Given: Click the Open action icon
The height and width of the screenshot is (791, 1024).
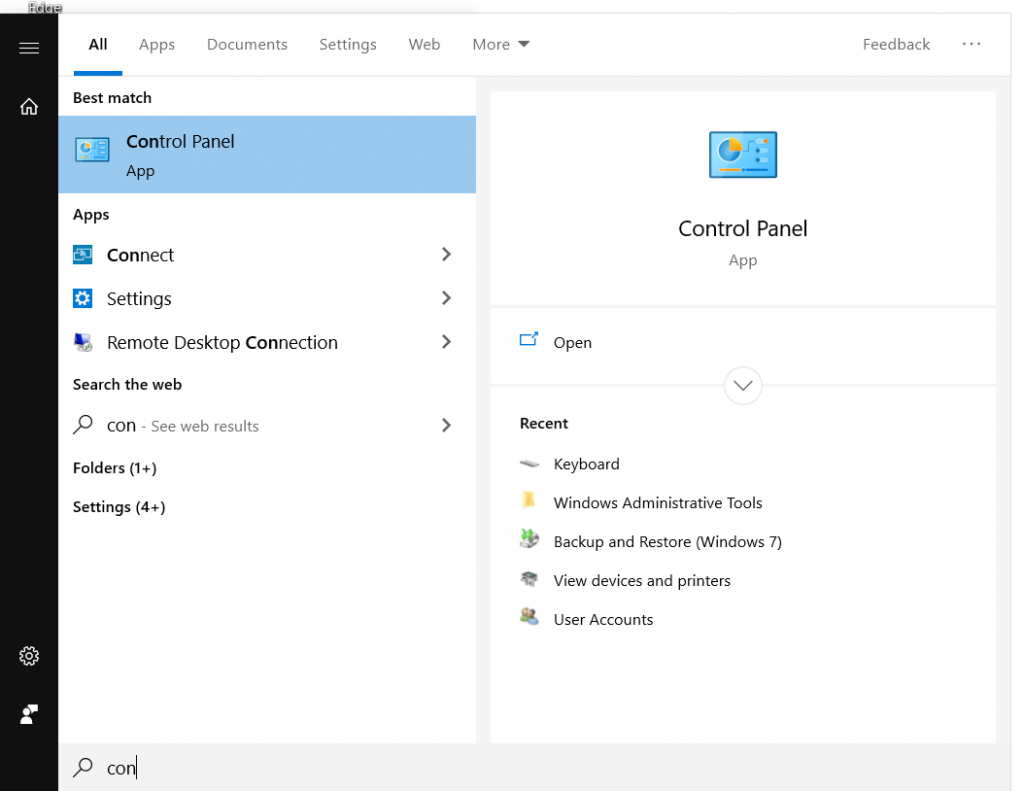Looking at the screenshot, I should click(528, 339).
